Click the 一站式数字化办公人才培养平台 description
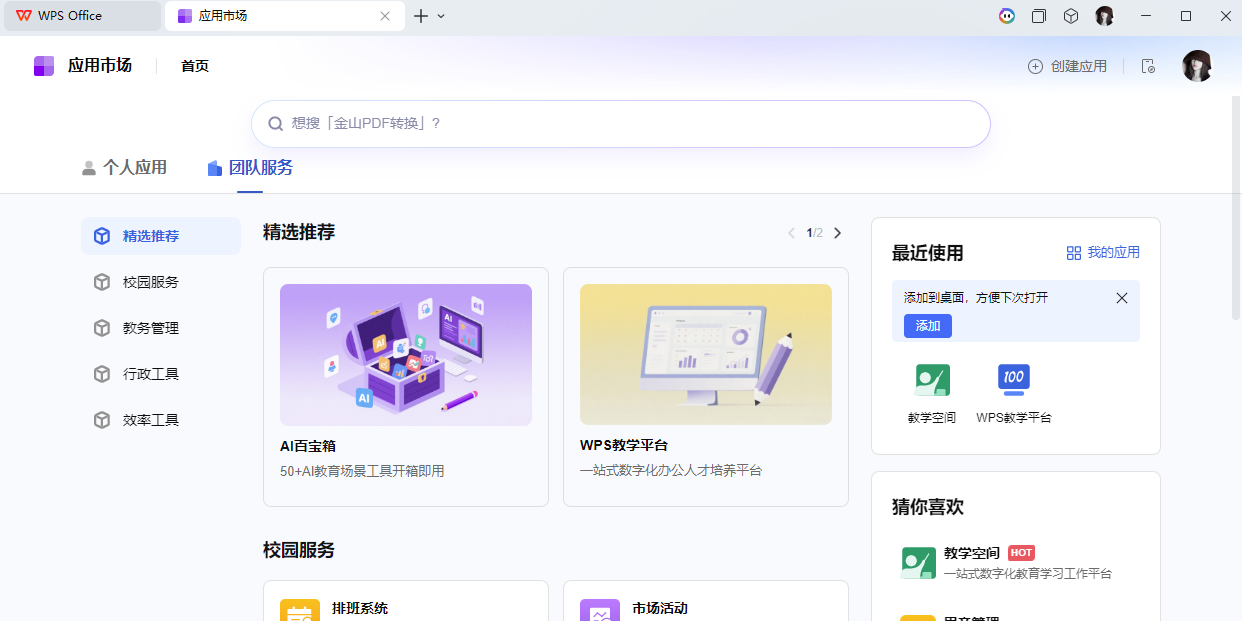Screen dimensions: 1242x621 [671, 470]
